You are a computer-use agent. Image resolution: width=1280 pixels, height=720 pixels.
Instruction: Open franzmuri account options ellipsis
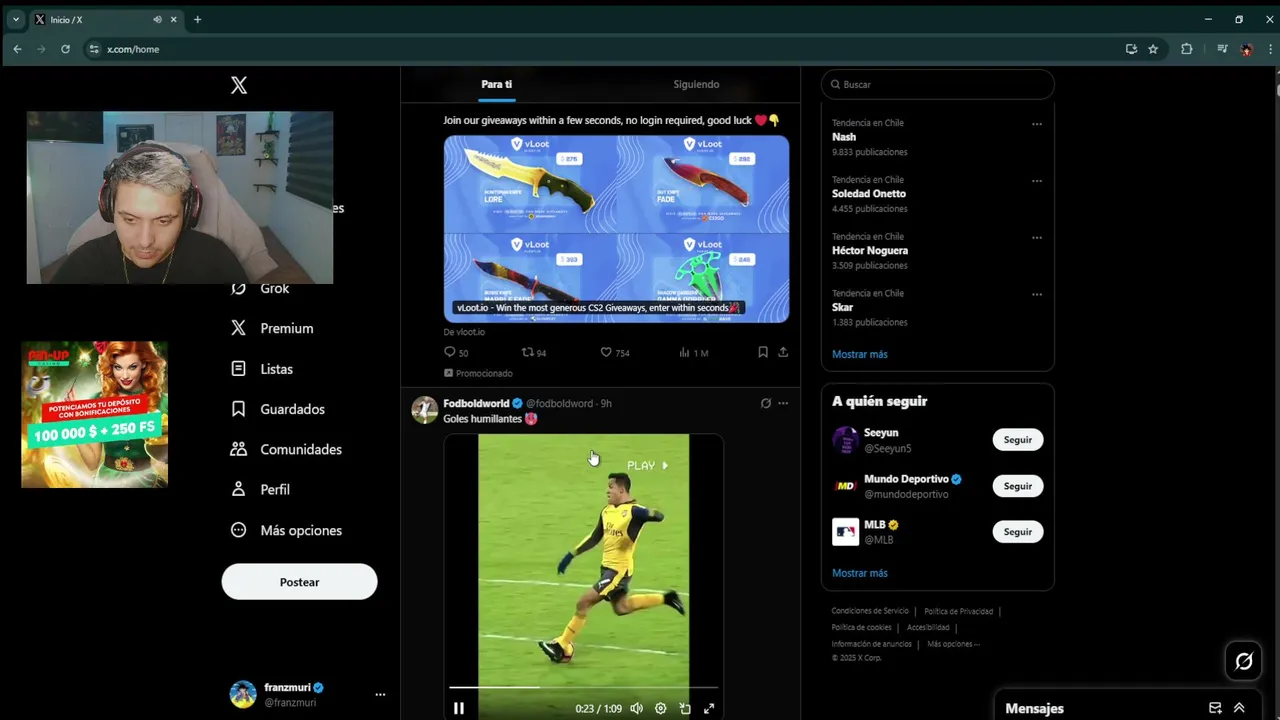[380, 694]
